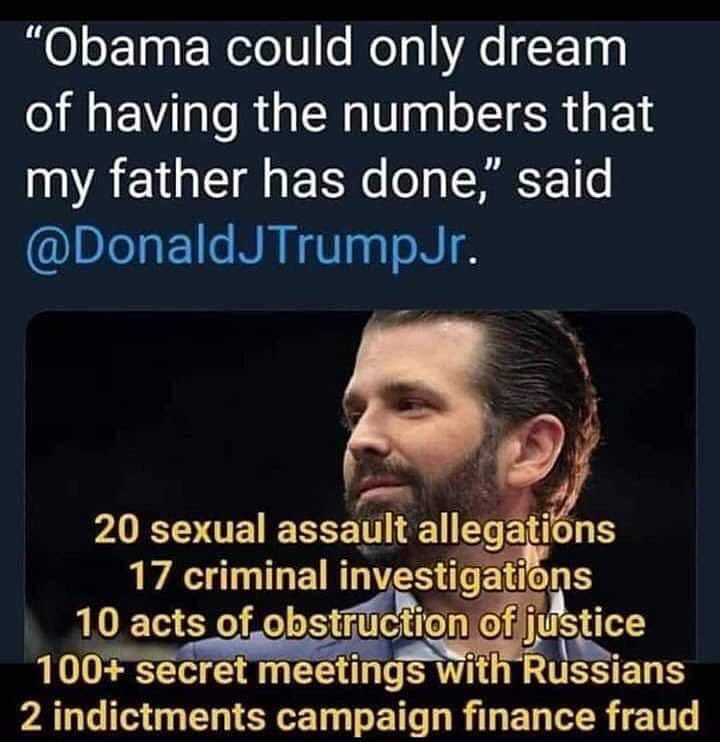Click the "100+ secret meetings with Russians" line
The width and height of the screenshot is (720, 742).
[360, 669]
